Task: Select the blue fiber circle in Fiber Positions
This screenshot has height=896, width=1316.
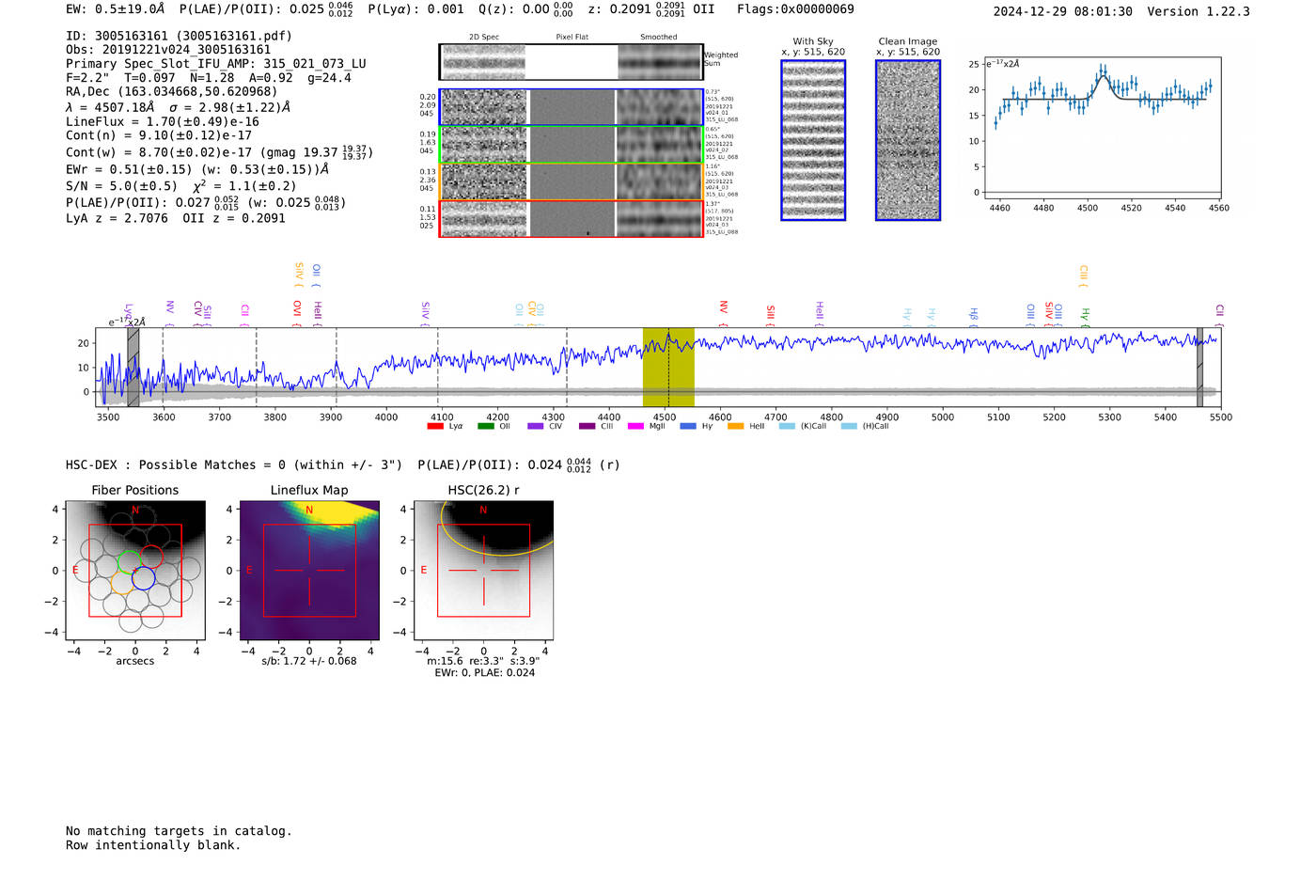Action: pos(143,578)
